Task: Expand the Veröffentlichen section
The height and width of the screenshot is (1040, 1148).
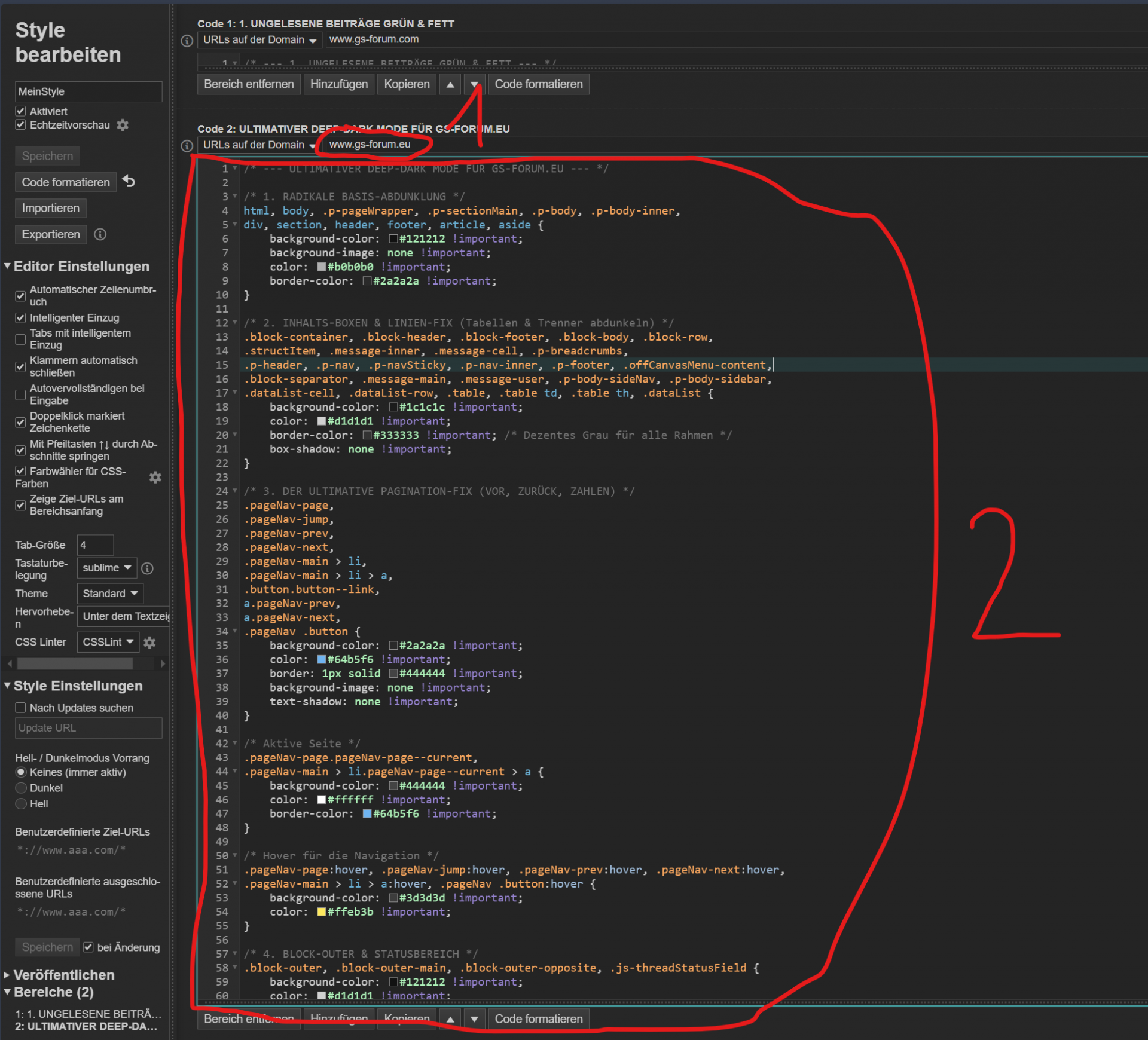Action: click(63, 975)
